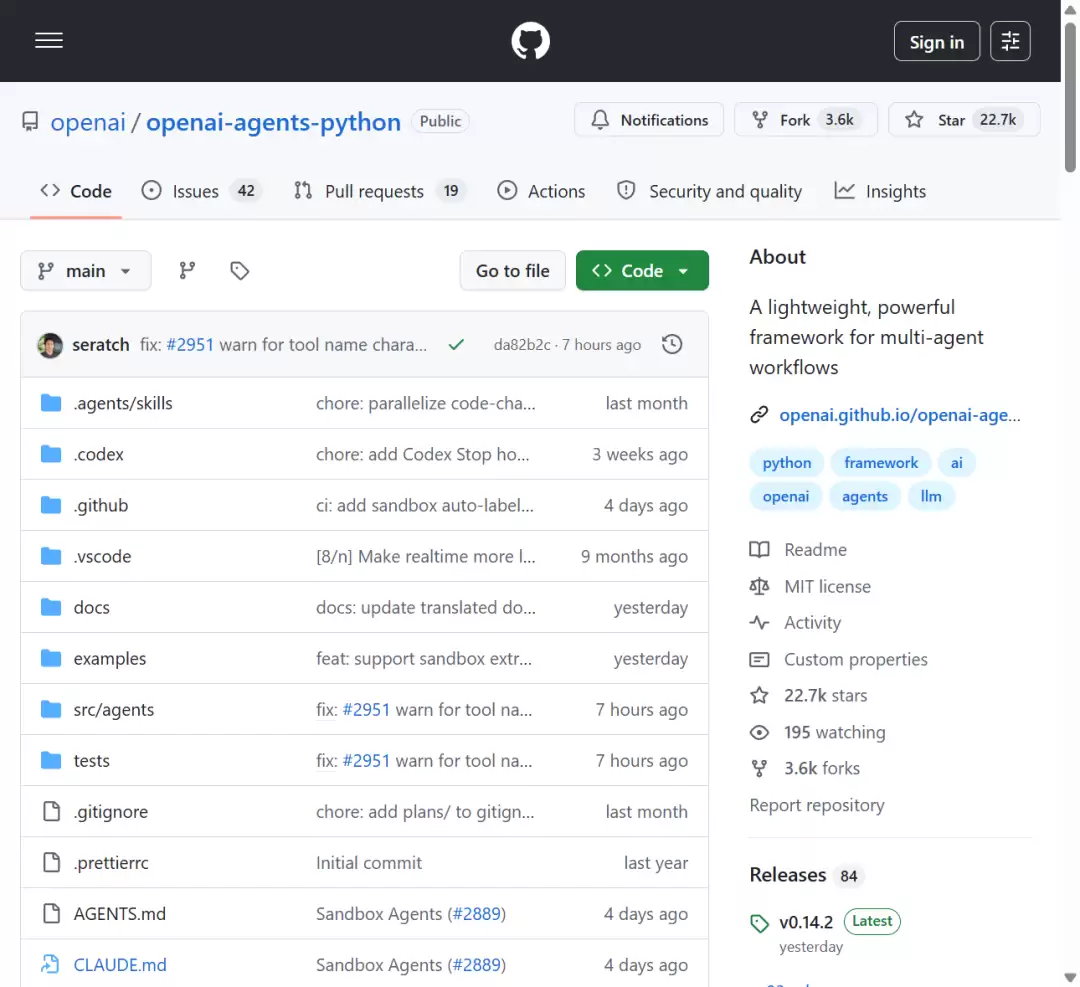Screen dimensions: 1080x987
Task: Click seratch's avatar image
Action: pos(50,345)
